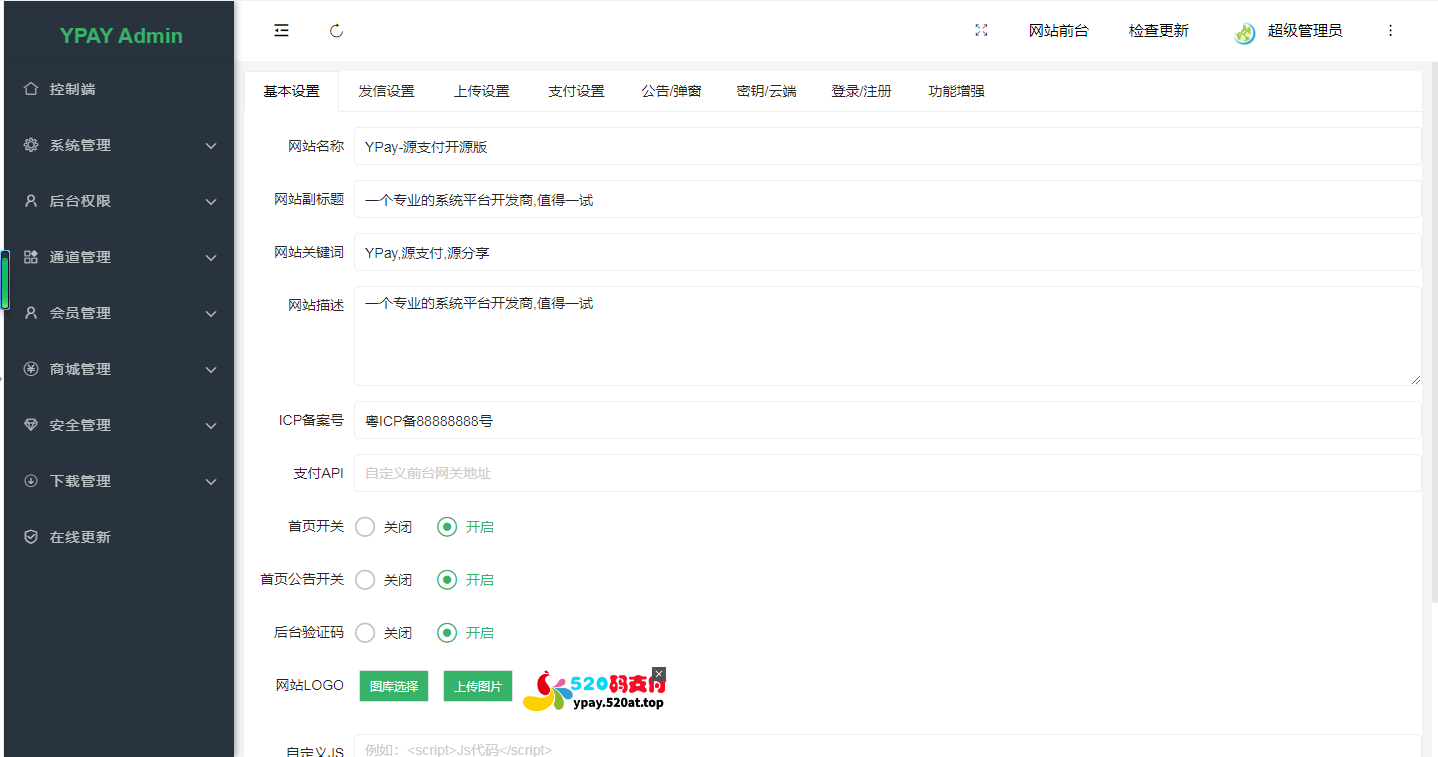Expand 下载管理 chevron arrow

point(211,482)
